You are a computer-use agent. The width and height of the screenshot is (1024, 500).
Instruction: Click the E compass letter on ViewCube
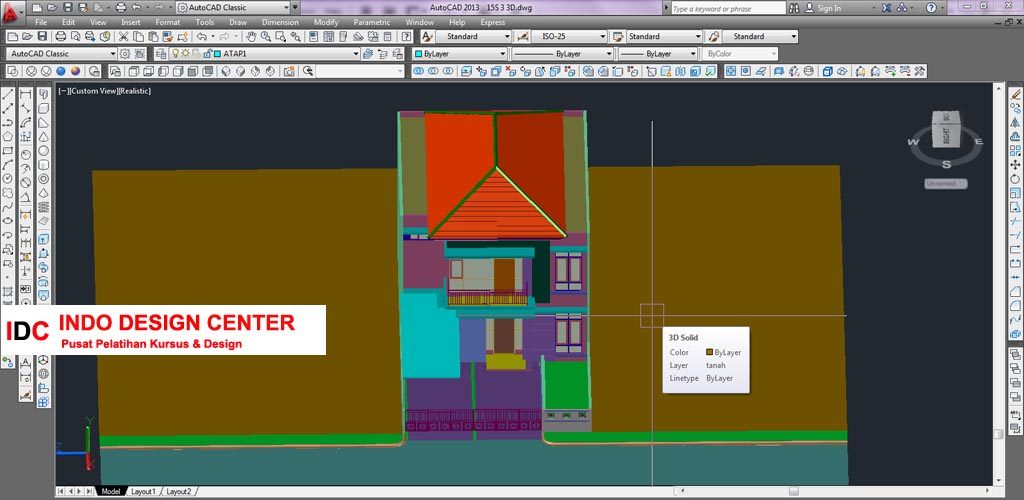coord(978,142)
